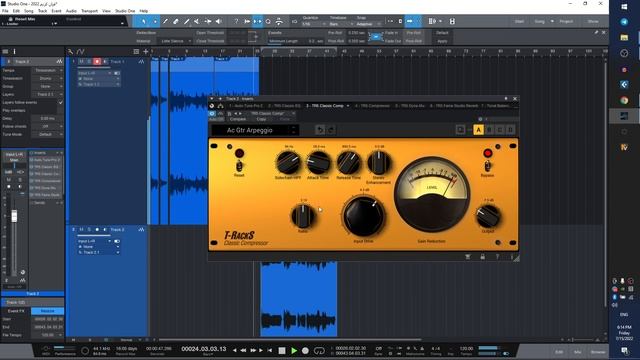This screenshot has width=640, height=360.
Task: Select preset slot A in T-RackS
Action: coord(478,130)
